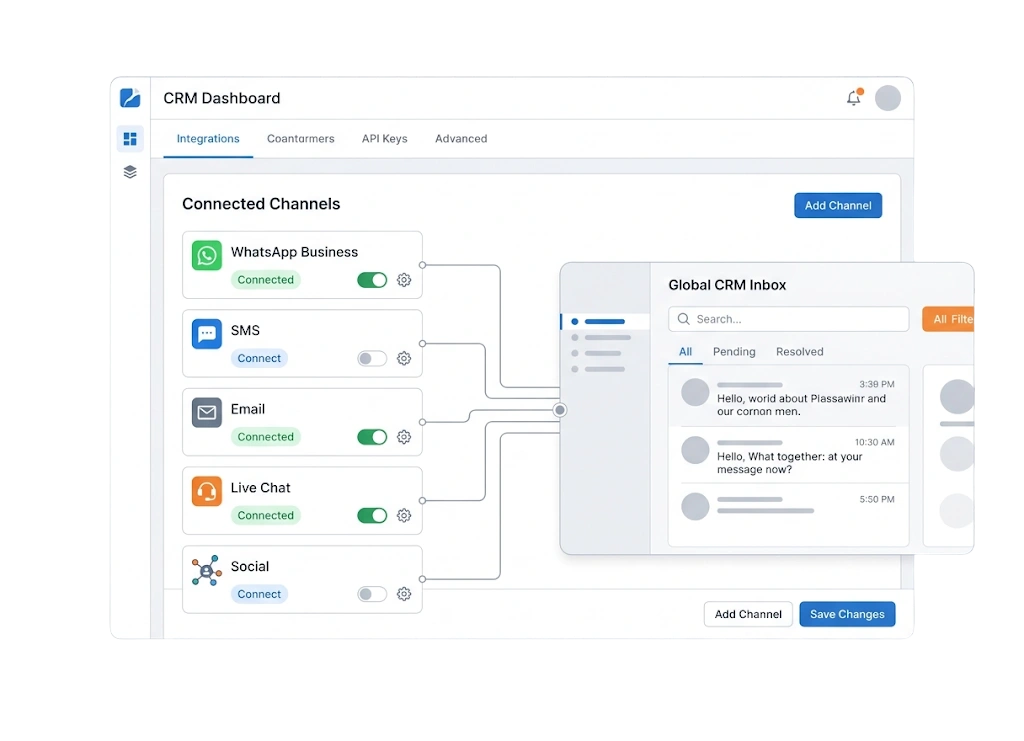
Task: Click the Live Chat headset icon
Action: coord(206,491)
